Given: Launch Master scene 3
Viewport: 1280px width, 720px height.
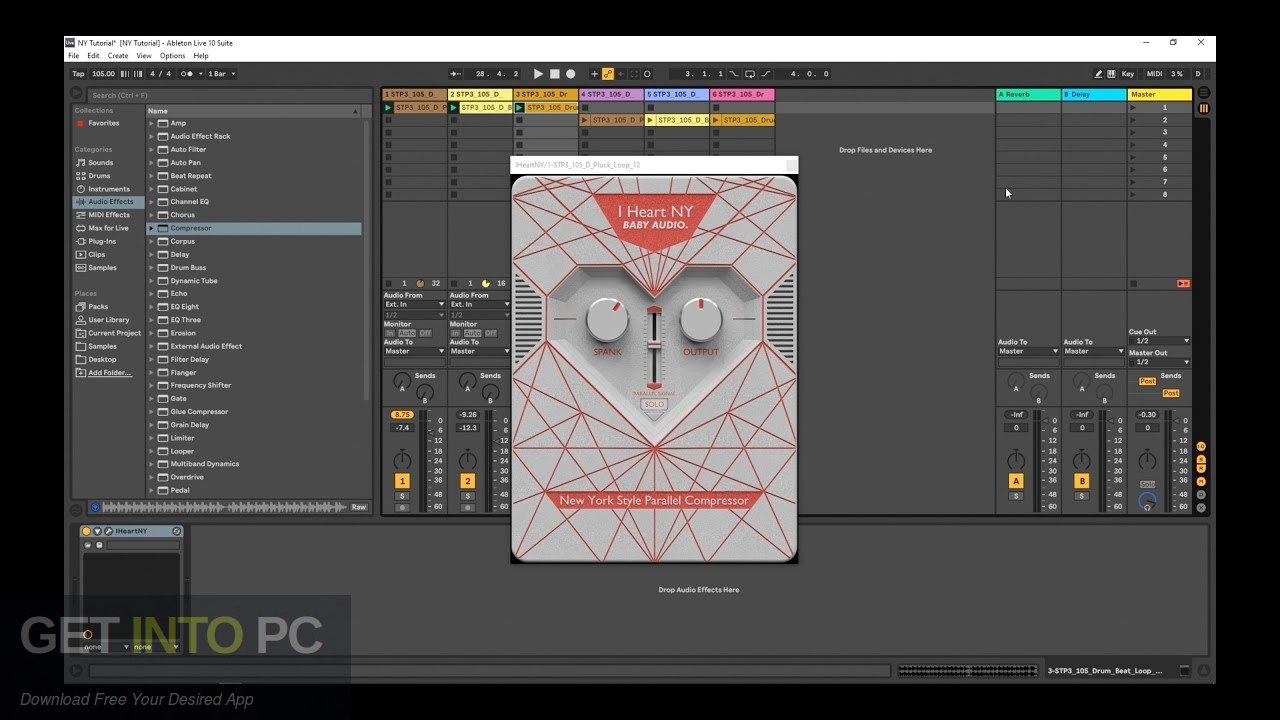Looking at the screenshot, I should coord(1133,132).
